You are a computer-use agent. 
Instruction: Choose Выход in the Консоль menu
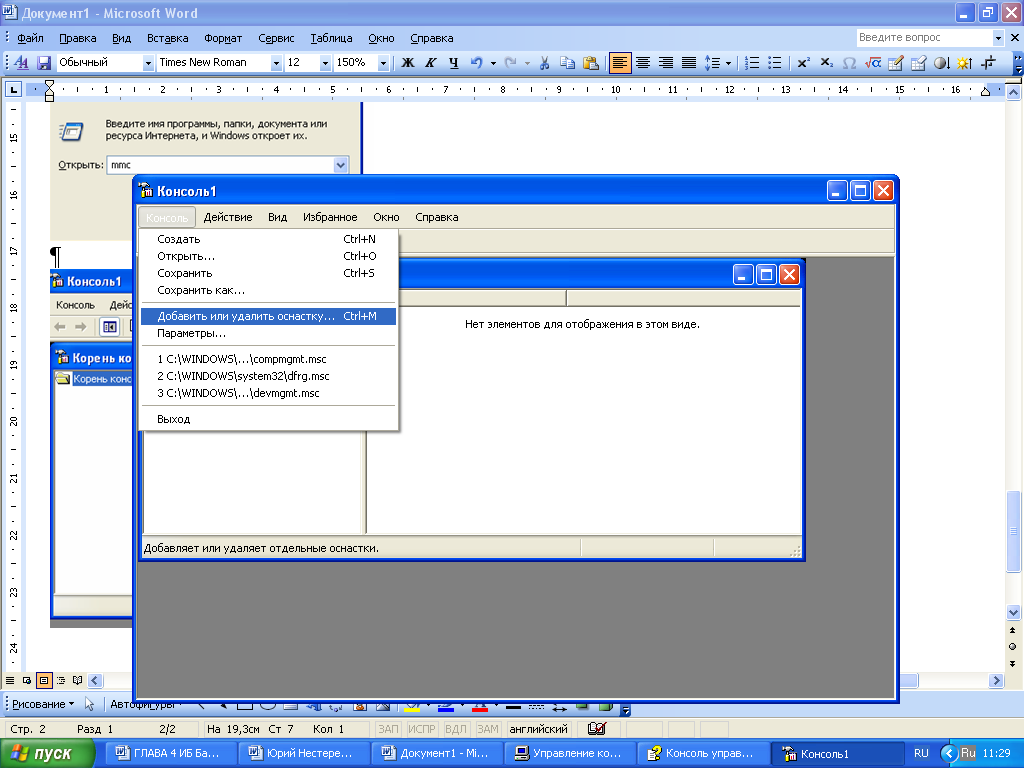click(x=268, y=419)
